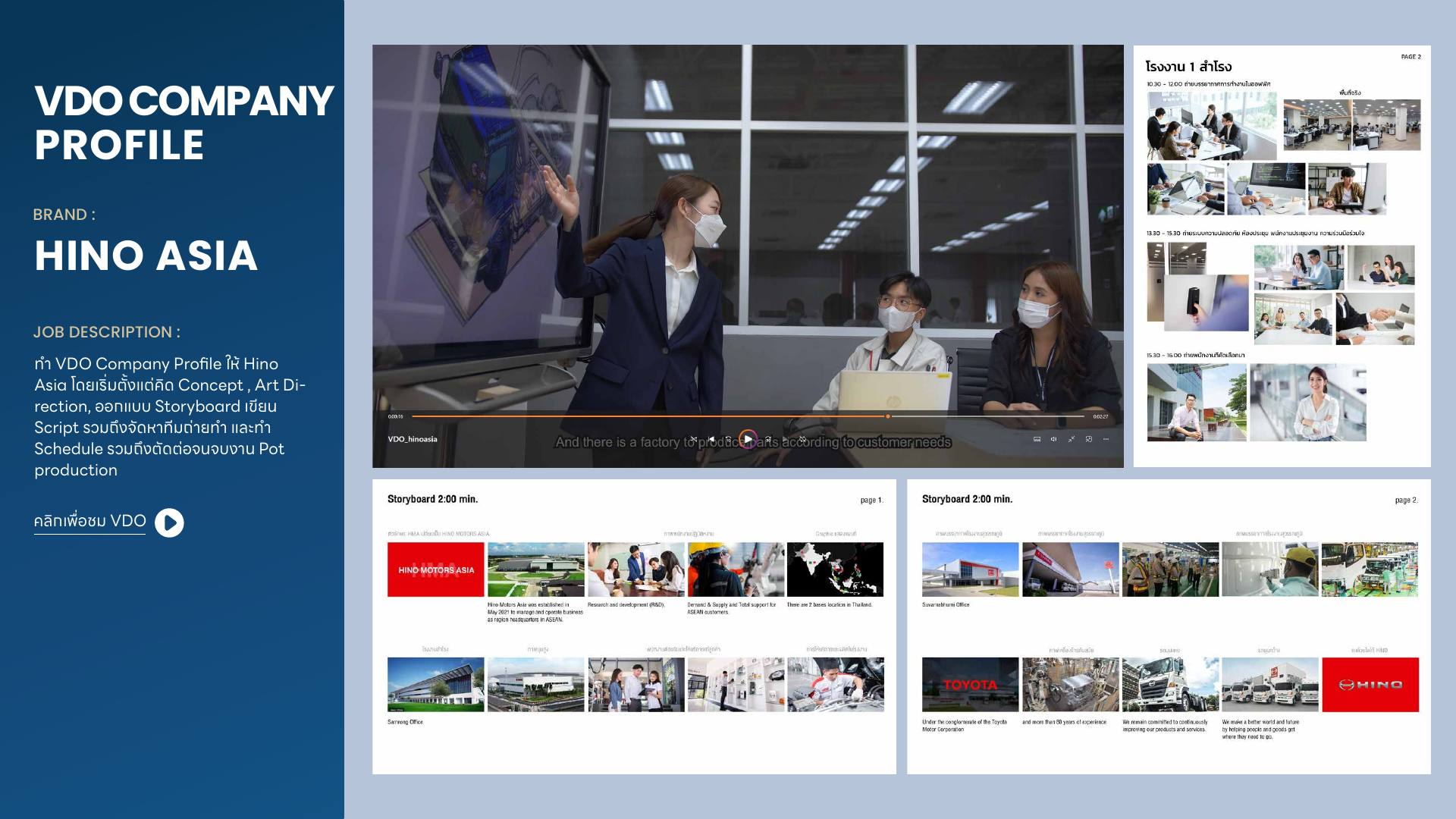Select the red HINO MOTORS ASIA storyboard frame
The image size is (1456, 819).
[x=435, y=570]
